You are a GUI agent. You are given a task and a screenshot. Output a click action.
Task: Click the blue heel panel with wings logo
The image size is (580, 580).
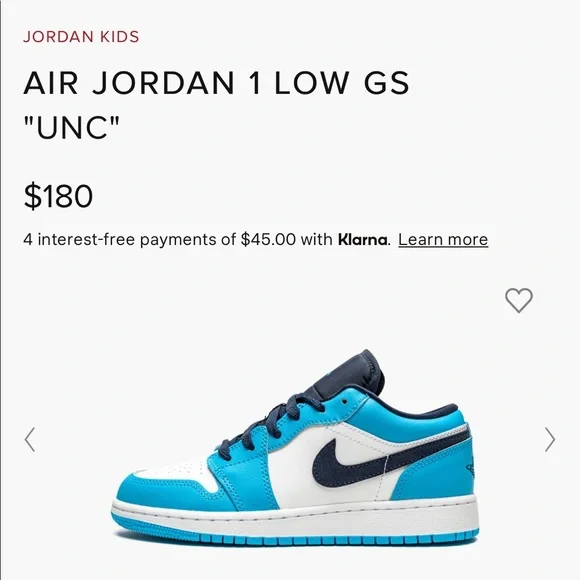pos(444,477)
